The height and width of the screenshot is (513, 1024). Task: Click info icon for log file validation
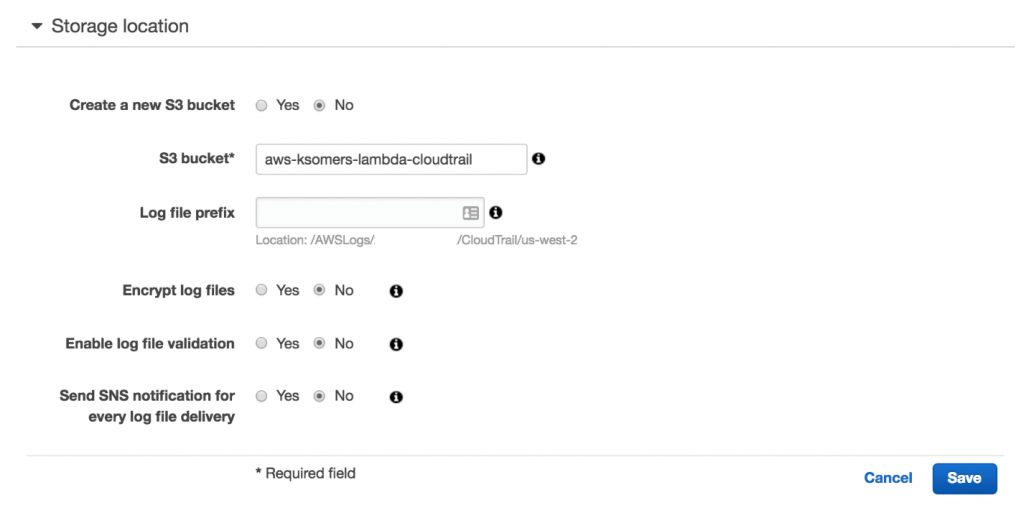(x=396, y=344)
